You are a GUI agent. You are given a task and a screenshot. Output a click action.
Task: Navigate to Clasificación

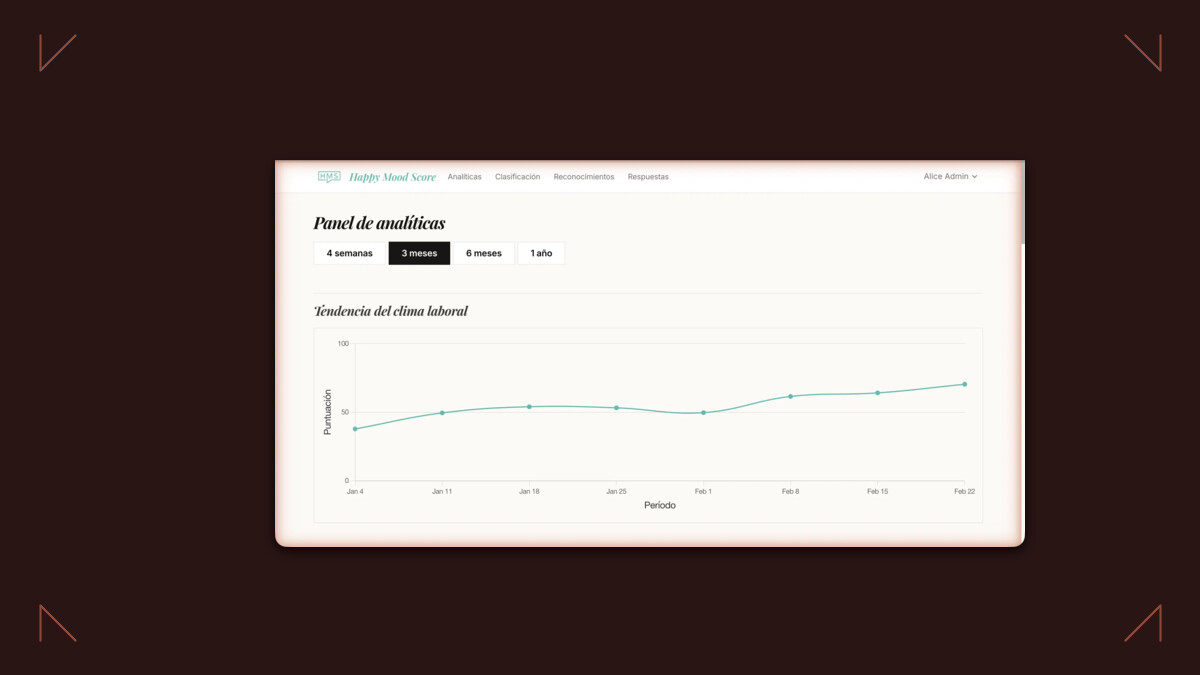pyautogui.click(x=517, y=176)
